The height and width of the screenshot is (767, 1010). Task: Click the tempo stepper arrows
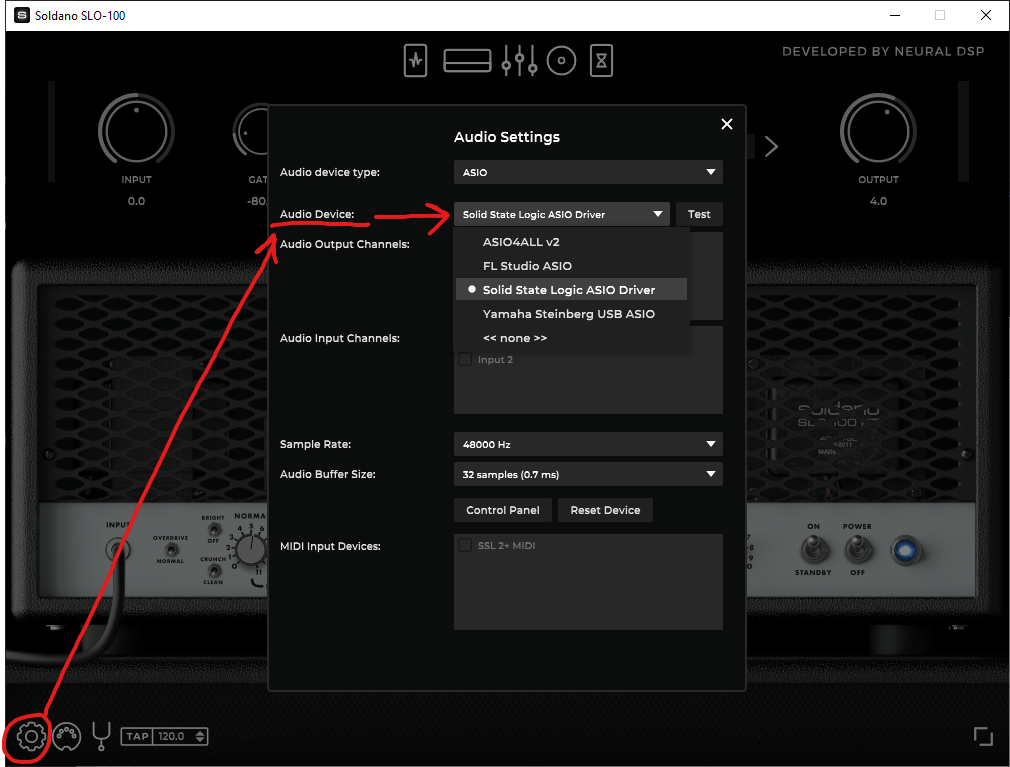click(x=201, y=736)
